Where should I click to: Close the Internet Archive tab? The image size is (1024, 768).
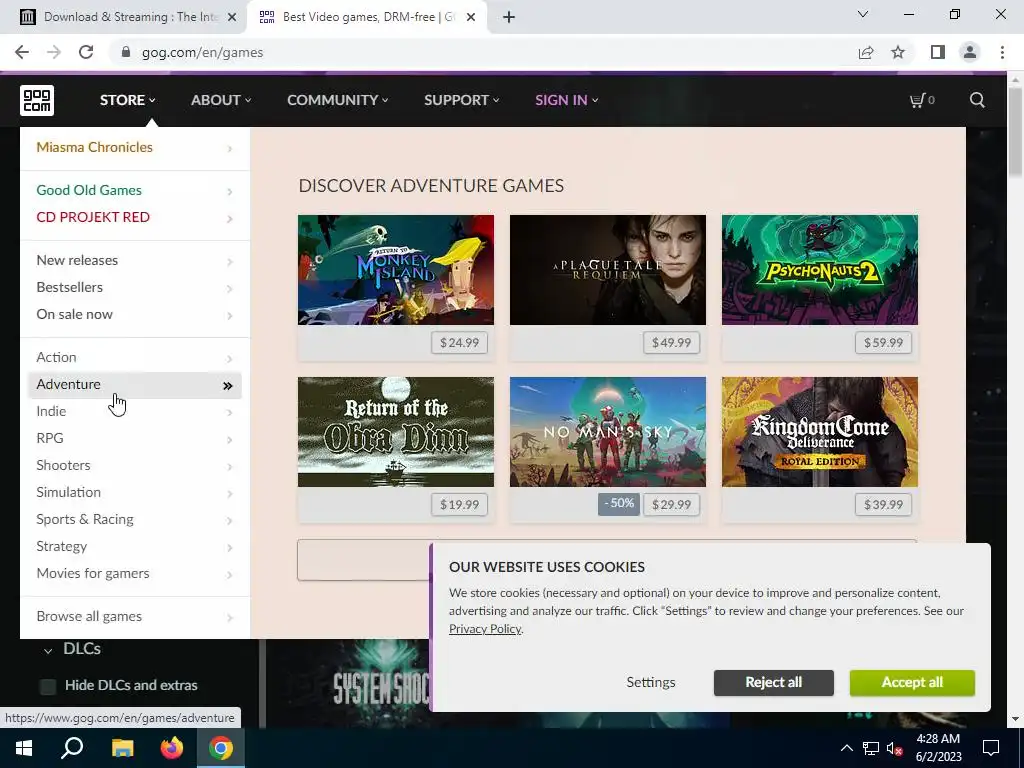[232, 17]
